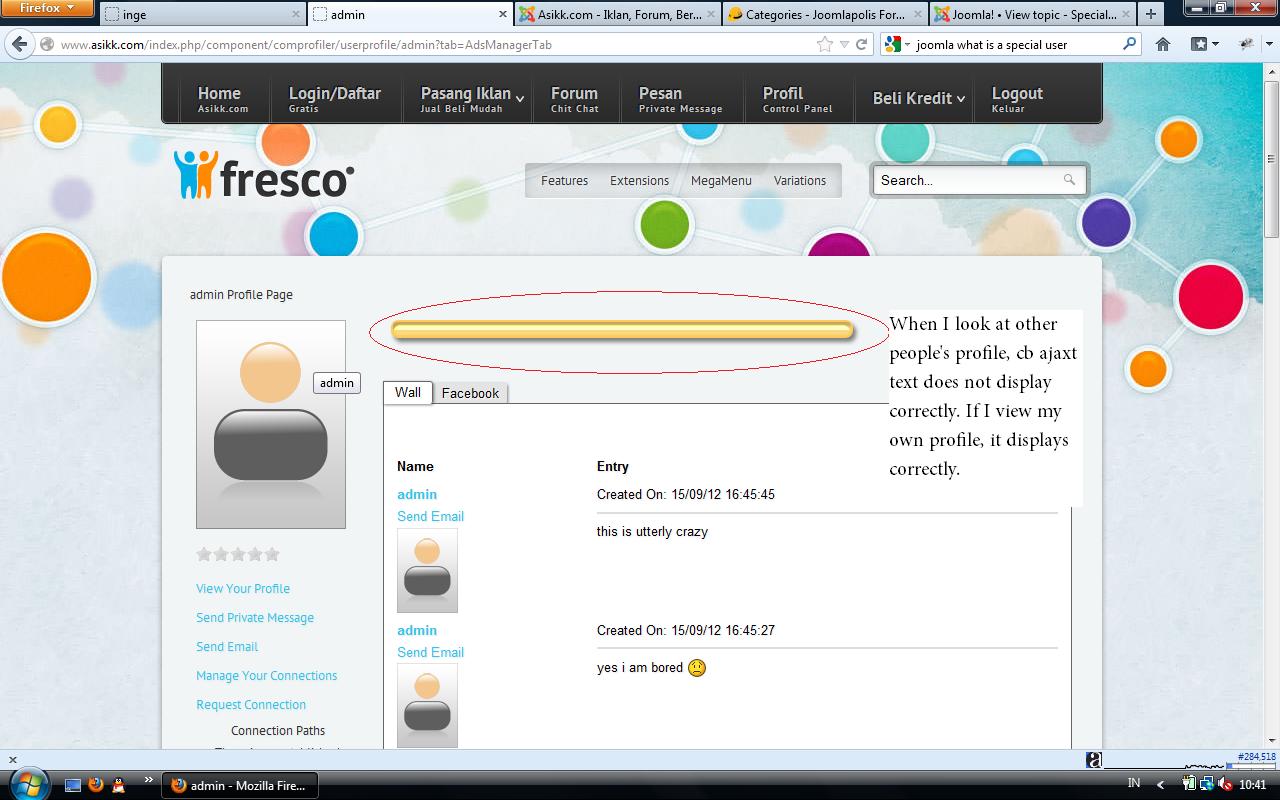Open Pesan Private Message menu
This screenshot has height=800, width=1280.
(680, 98)
